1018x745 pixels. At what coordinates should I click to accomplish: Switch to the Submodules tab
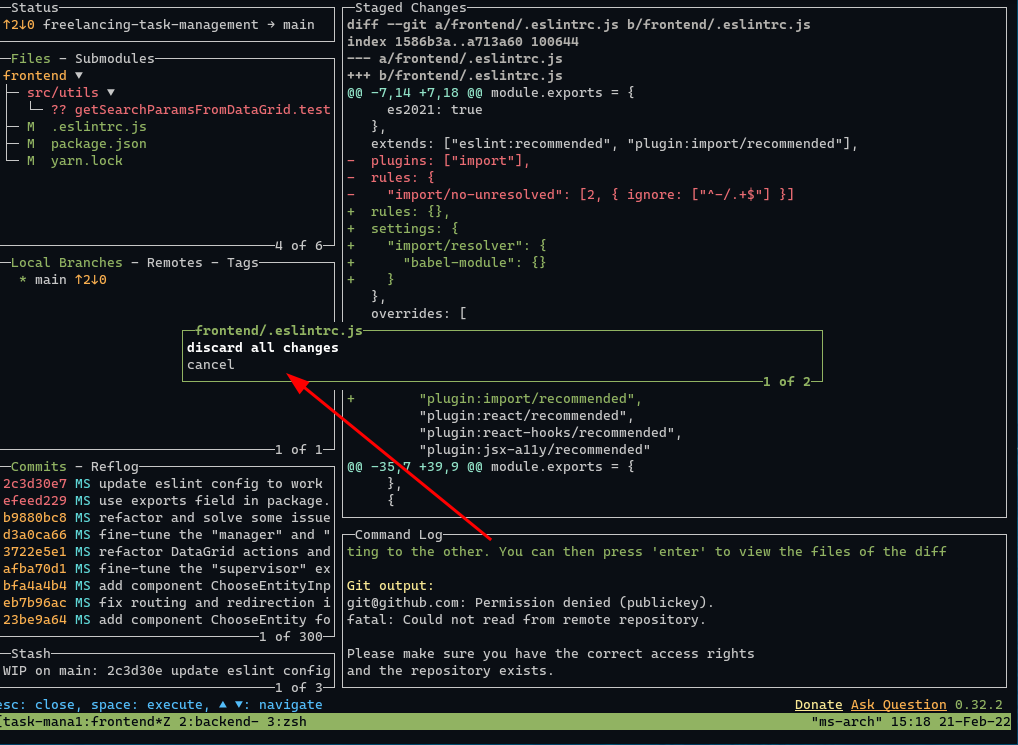114,58
